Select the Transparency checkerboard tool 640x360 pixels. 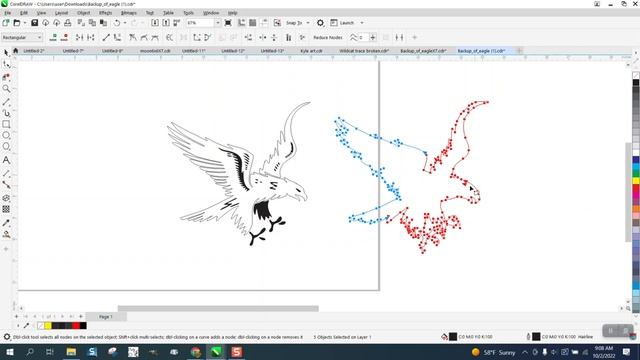coord(6,209)
